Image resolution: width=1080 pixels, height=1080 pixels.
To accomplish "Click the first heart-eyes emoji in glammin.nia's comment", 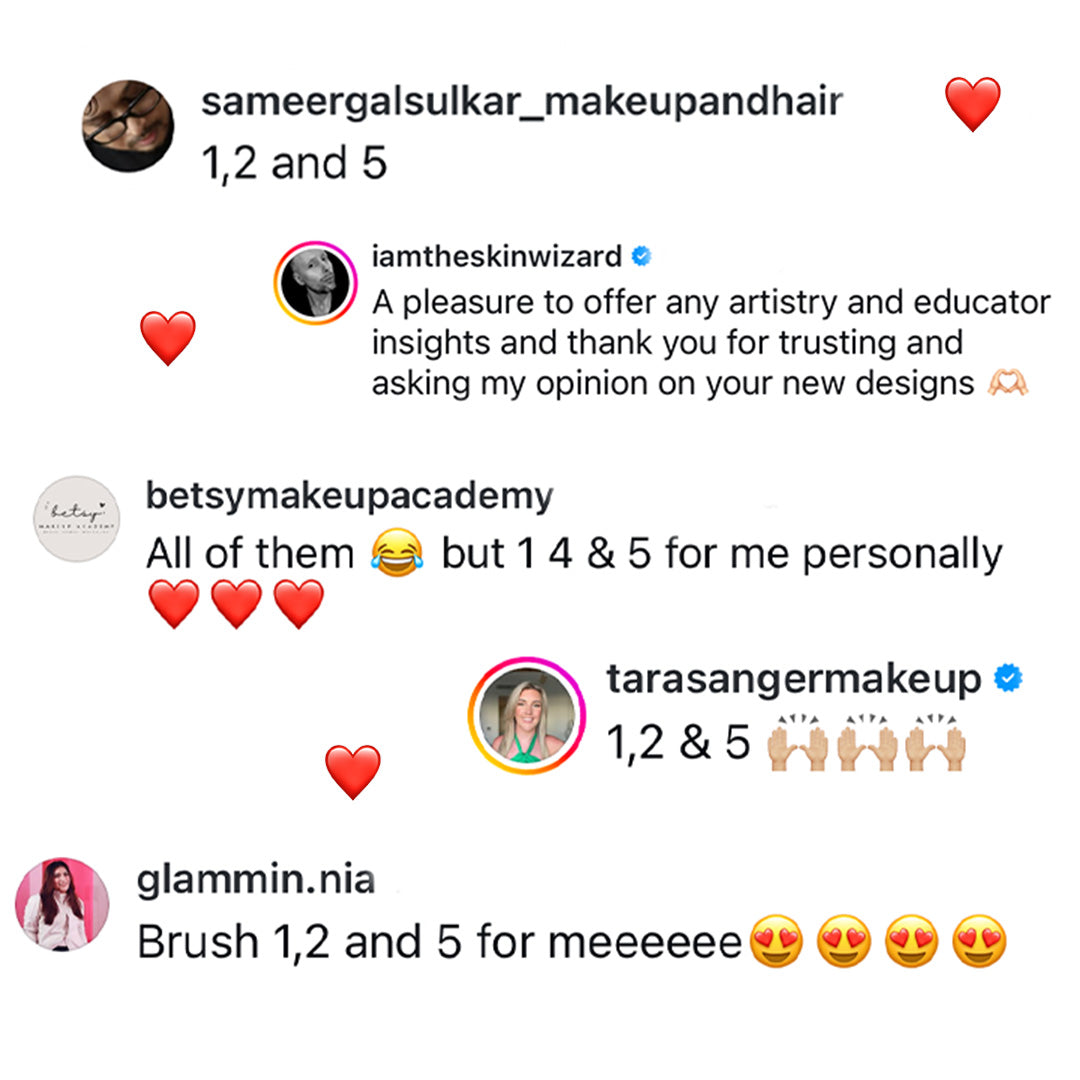I will (x=776, y=942).
